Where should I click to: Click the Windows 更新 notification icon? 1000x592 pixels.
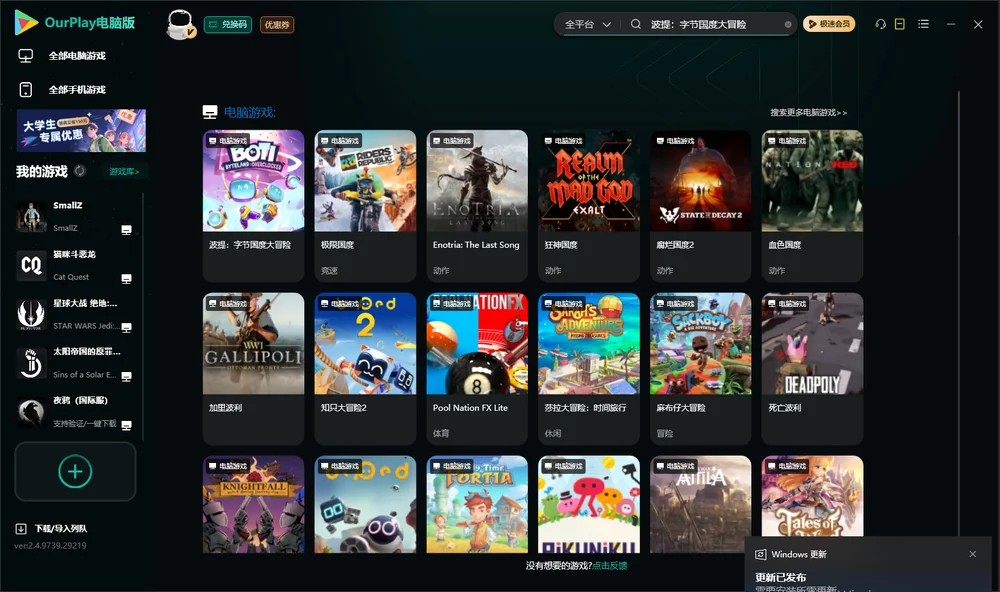[760, 554]
